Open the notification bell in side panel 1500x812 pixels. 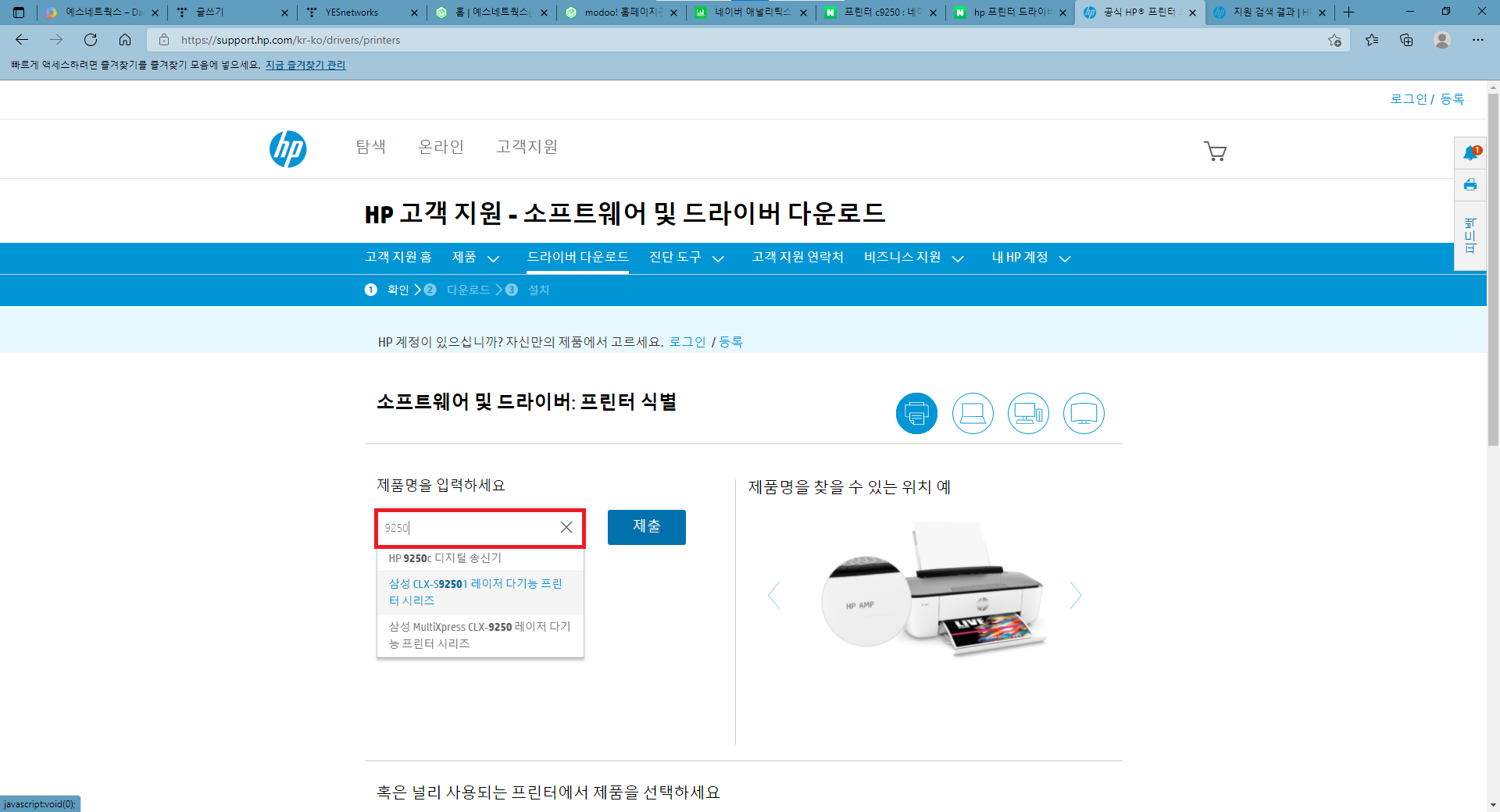[1471, 153]
